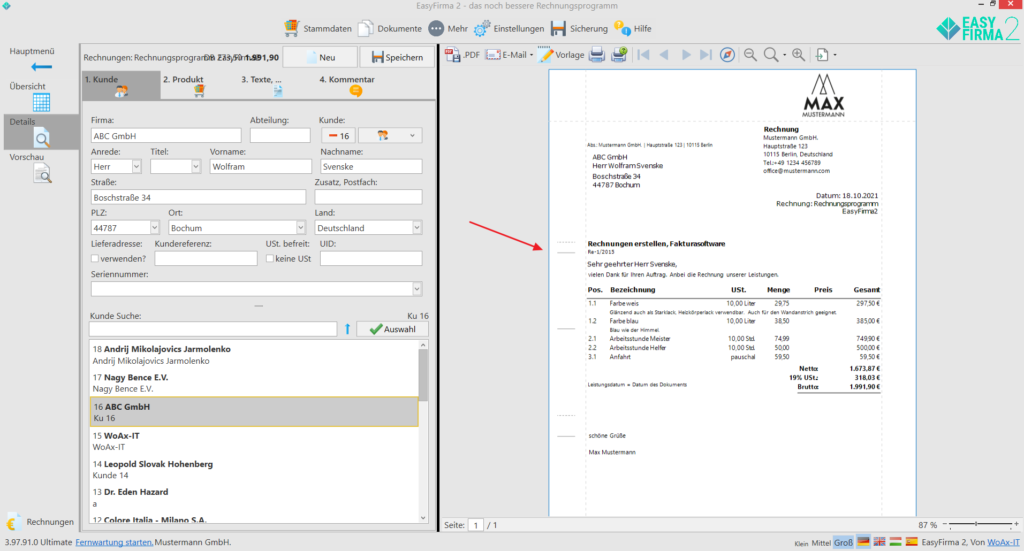Adjust the preview zoom slider
Screen dimensions: 1024x551
pyautogui.click(x=975, y=525)
